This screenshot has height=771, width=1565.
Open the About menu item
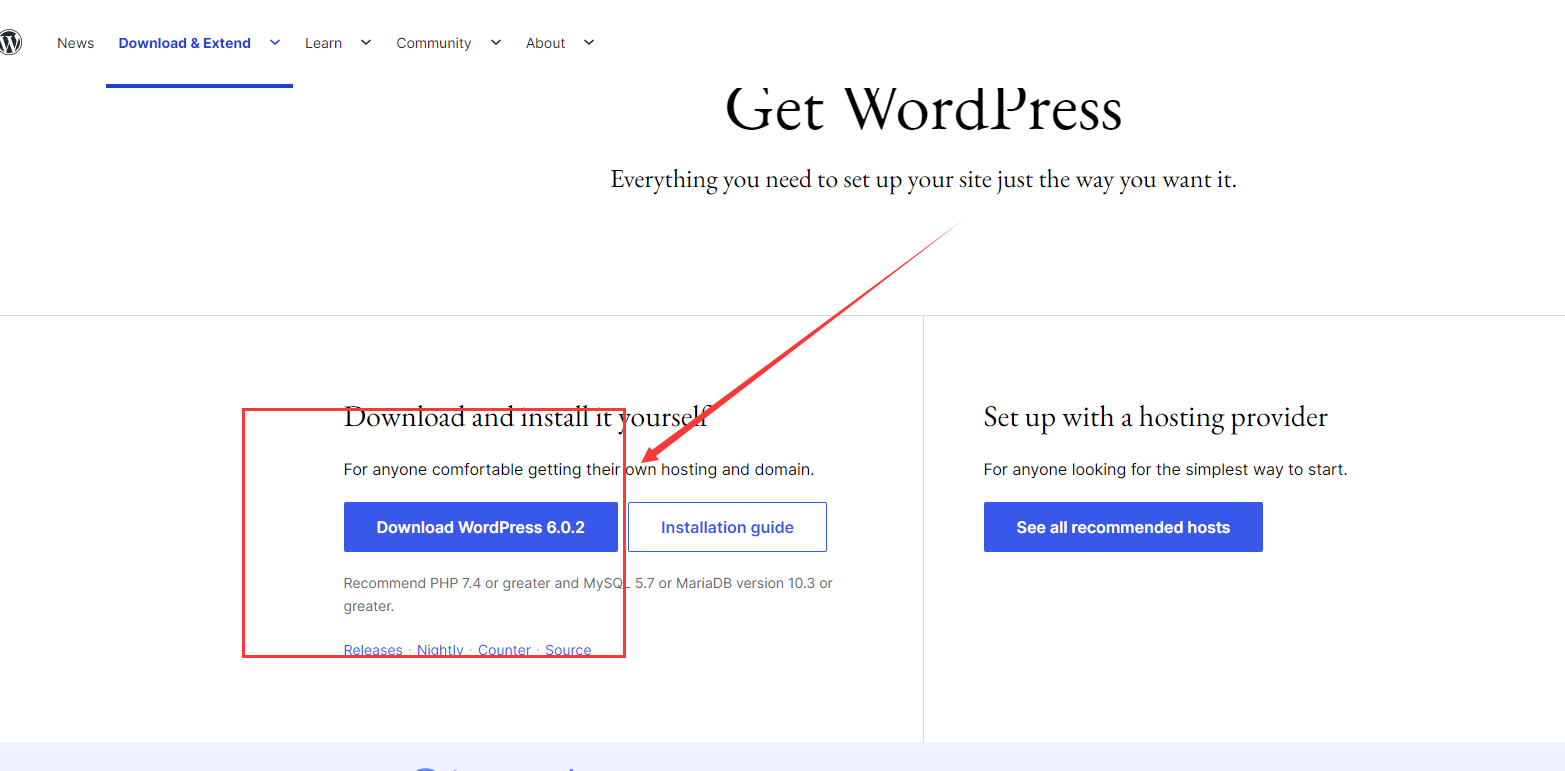pyautogui.click(x=545, y=43)
